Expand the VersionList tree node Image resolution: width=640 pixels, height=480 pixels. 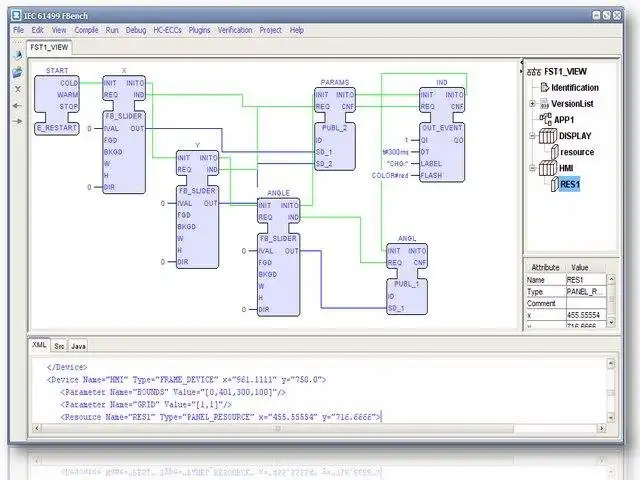click(x=532, y=104)
